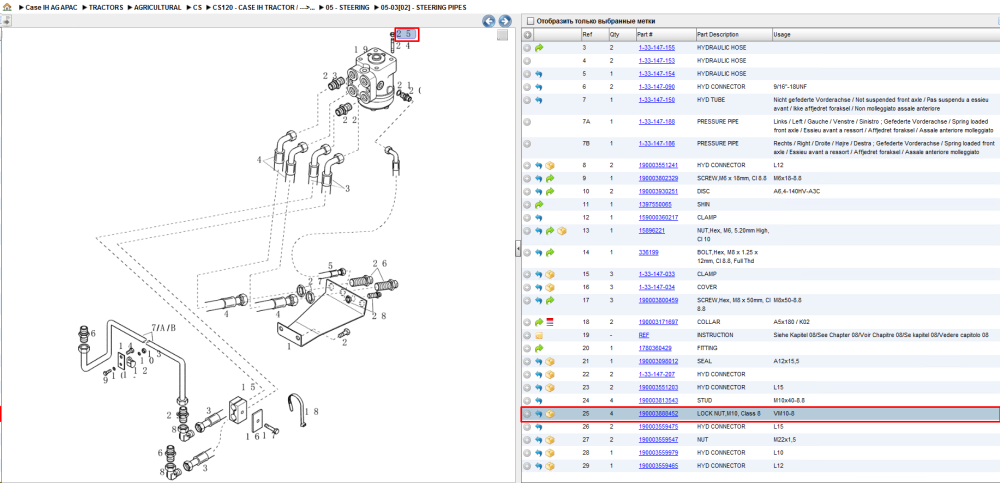
Task: Open the 'CS' breadcrumb
Action: point(197,8)
